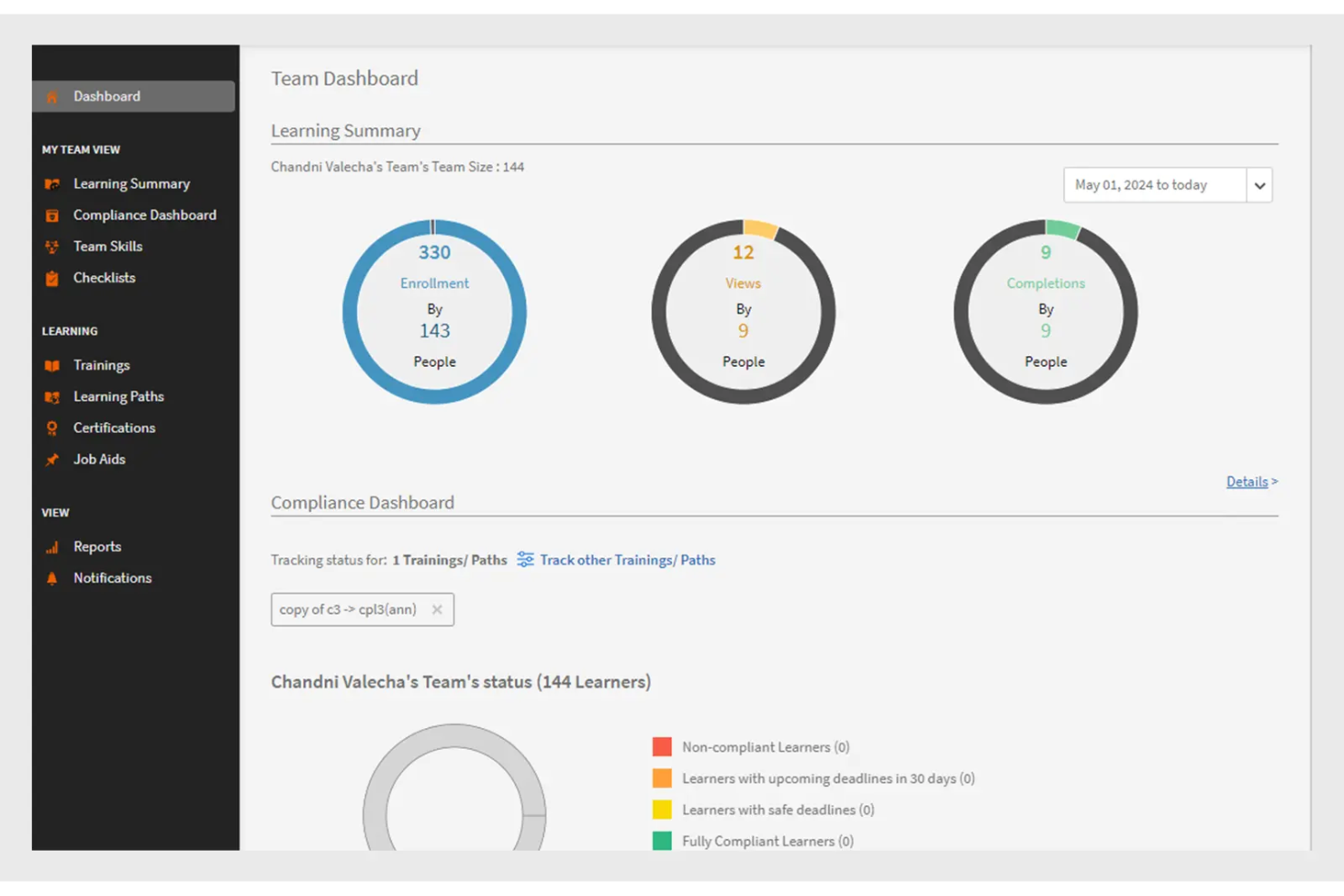Click the Details link
Image resolution: width=1344 pixels, height=896 pixels.
[x=1247, y=481]
